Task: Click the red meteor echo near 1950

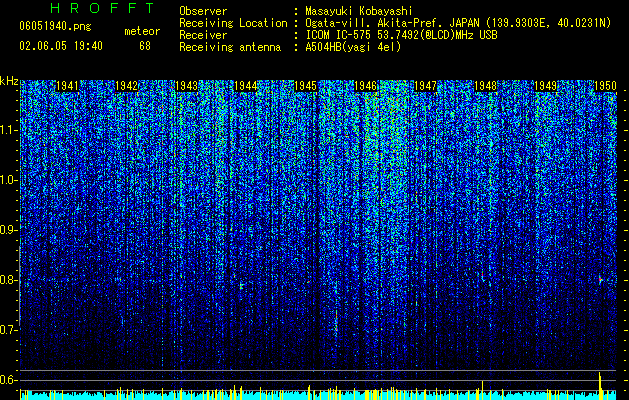Action: coord(601,279)
